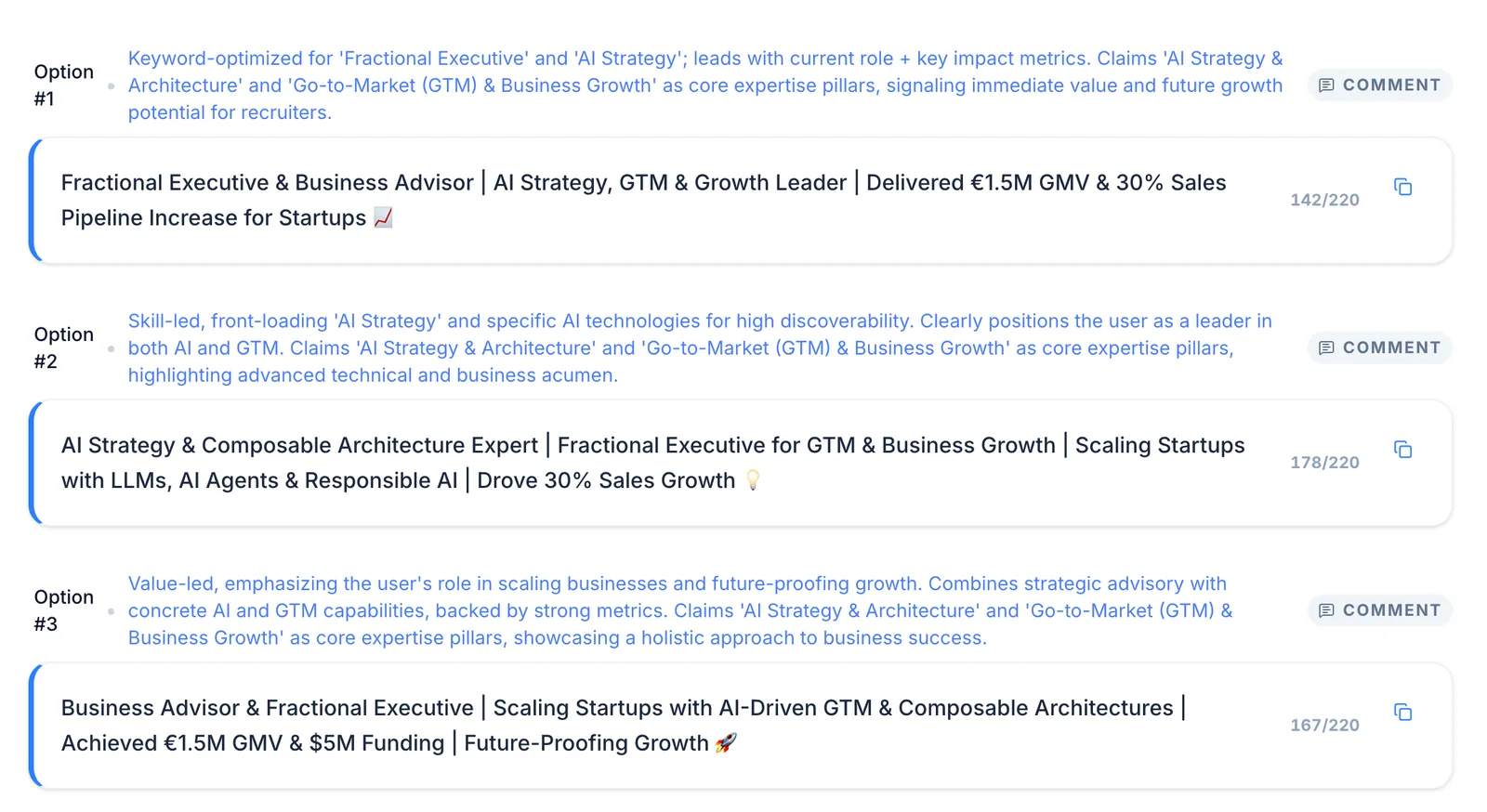Image resolution: width=1487 pixels, height=812 pixels.
Task: Click the Keyword-optimized description for Option #1
Action: tap(705, 85)
